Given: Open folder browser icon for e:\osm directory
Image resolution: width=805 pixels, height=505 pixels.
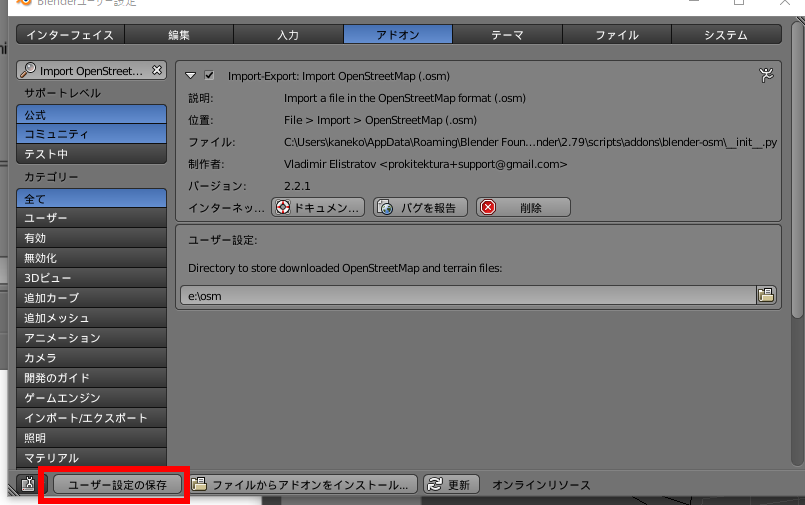Looking at the screenshot, I should click(766, 295).
